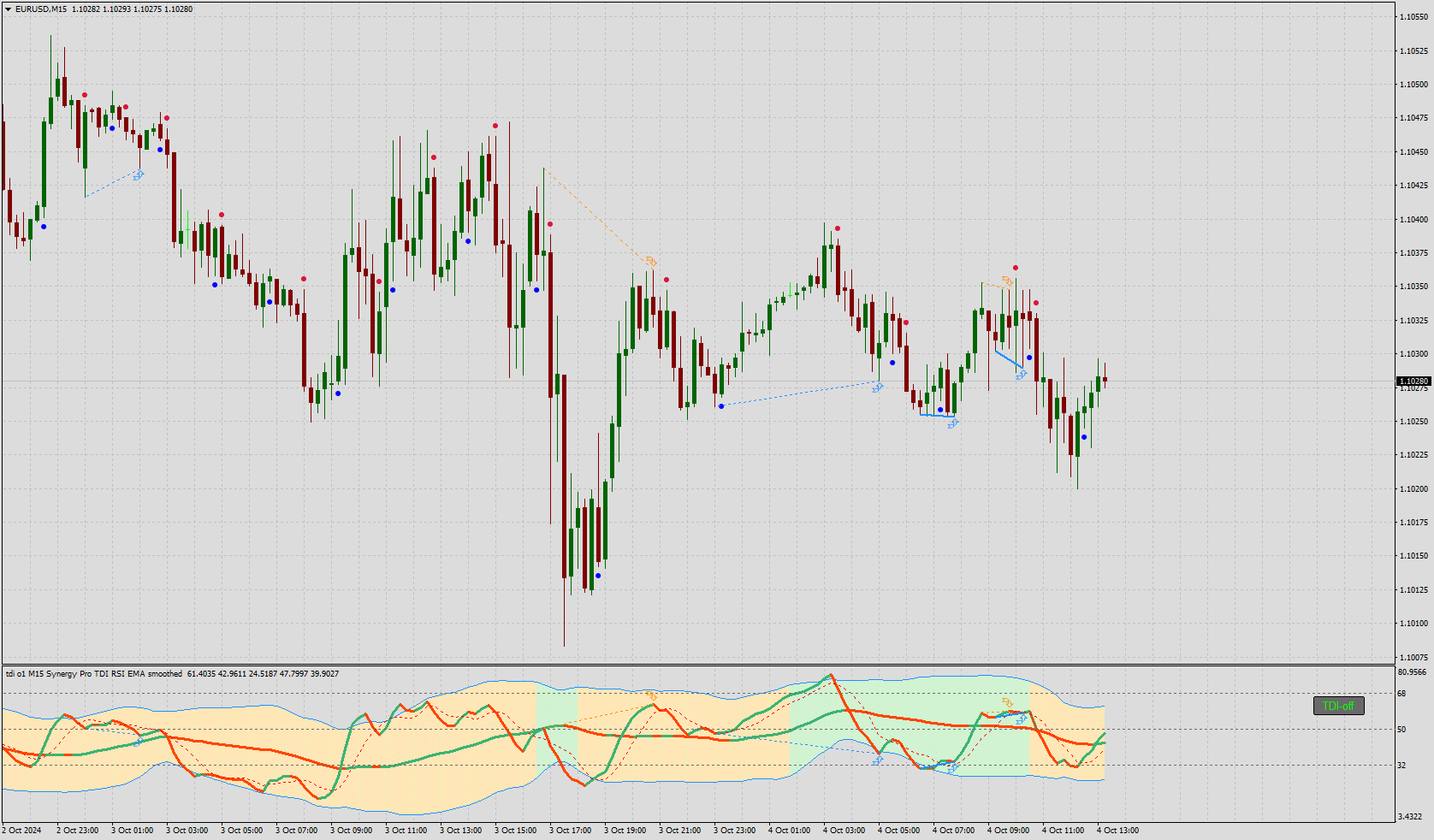Click the 1.10200 price scale label
Viewport: 1434px width, 840px height.
tap(1413, 489)
